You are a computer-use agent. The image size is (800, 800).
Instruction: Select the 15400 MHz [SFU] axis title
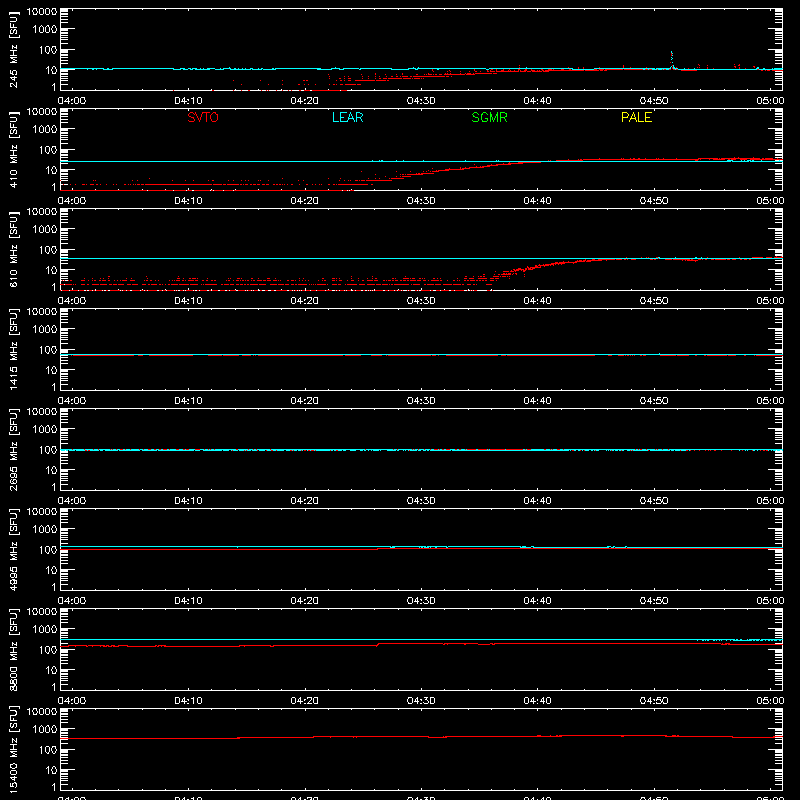tap(14, 749)
